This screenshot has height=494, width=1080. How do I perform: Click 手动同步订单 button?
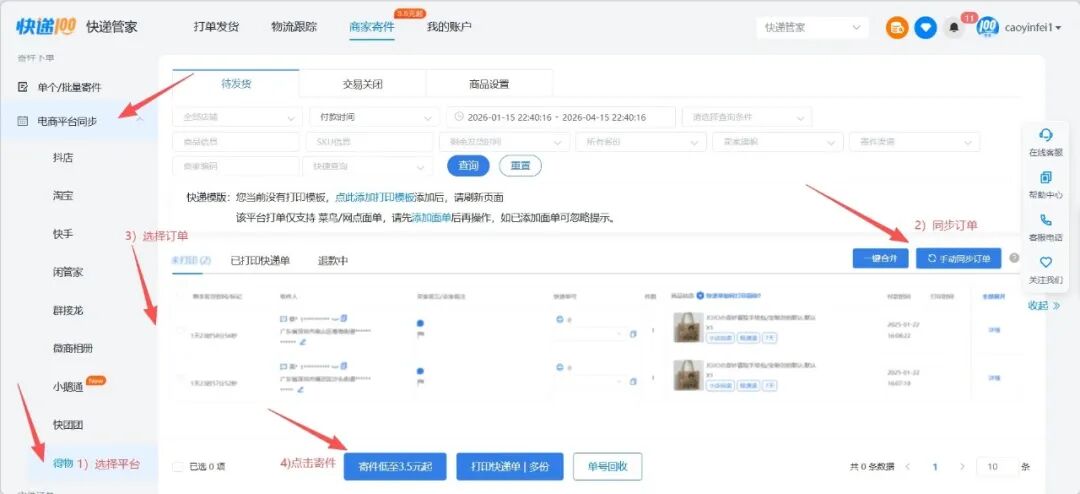(x=958, y=258)
